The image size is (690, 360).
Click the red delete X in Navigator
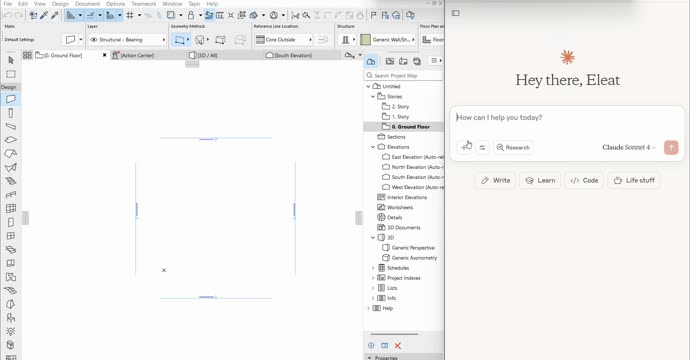(x=398, y=346)
